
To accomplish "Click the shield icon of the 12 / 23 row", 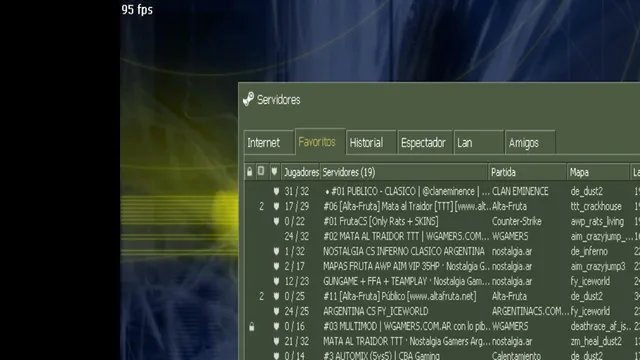I will pos(276,281).
